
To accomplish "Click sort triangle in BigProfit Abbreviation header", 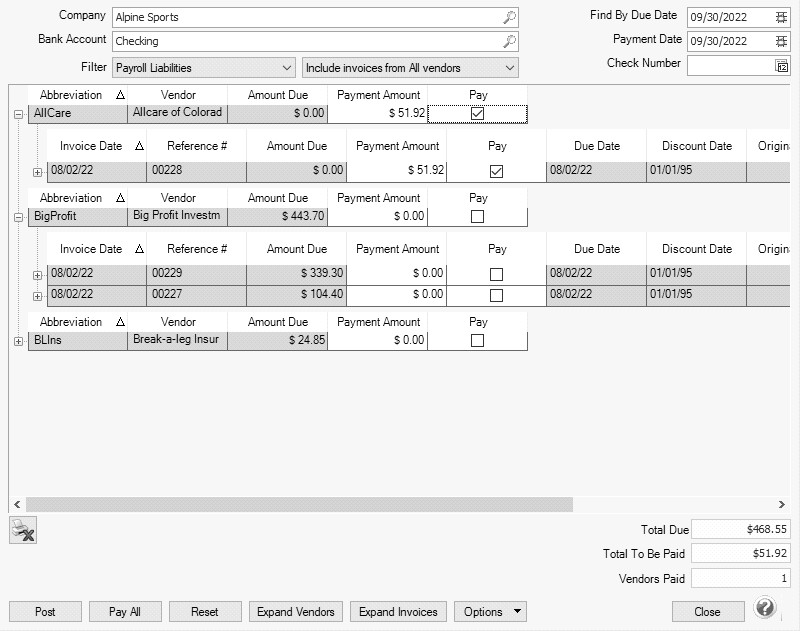I will [120, 198].
